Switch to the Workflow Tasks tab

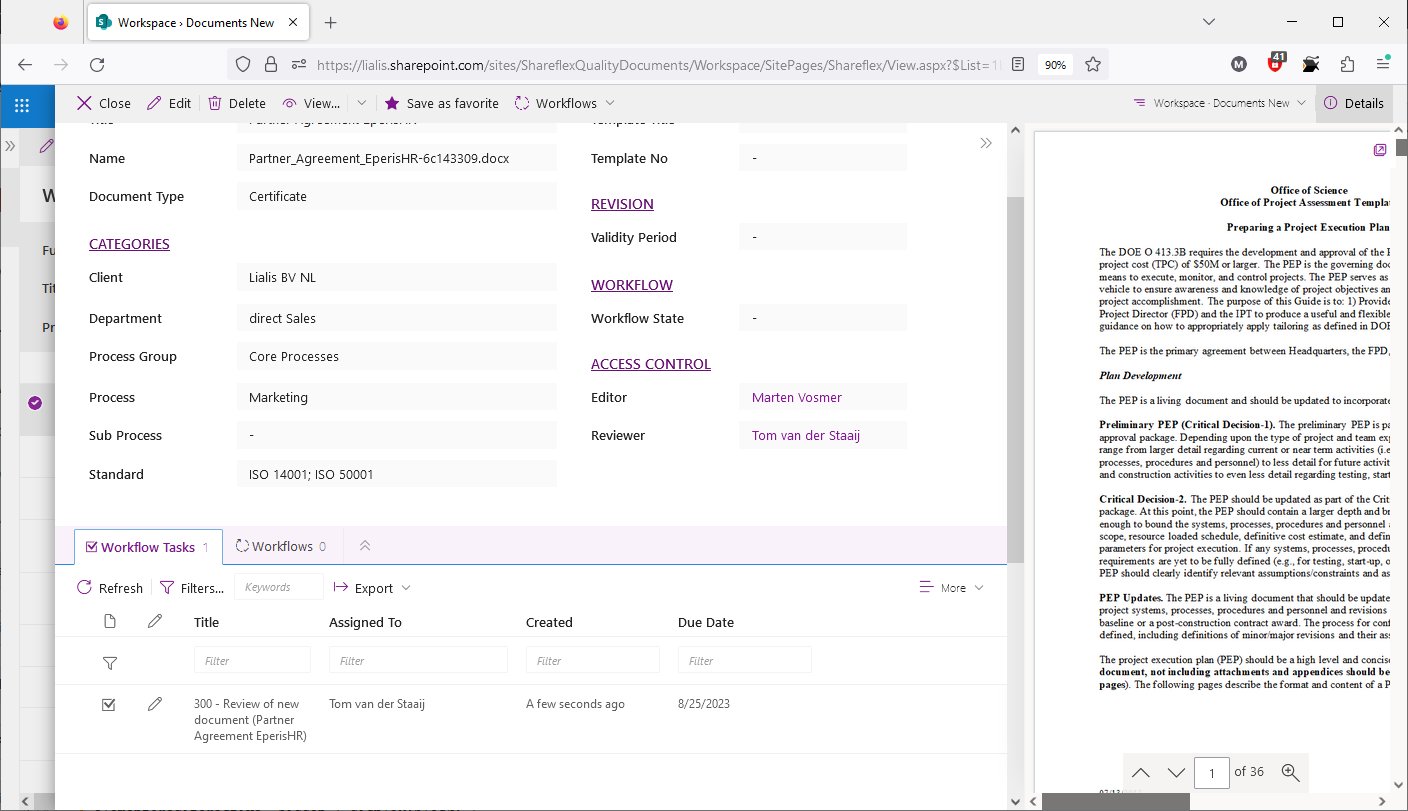[x=148, y=547]
